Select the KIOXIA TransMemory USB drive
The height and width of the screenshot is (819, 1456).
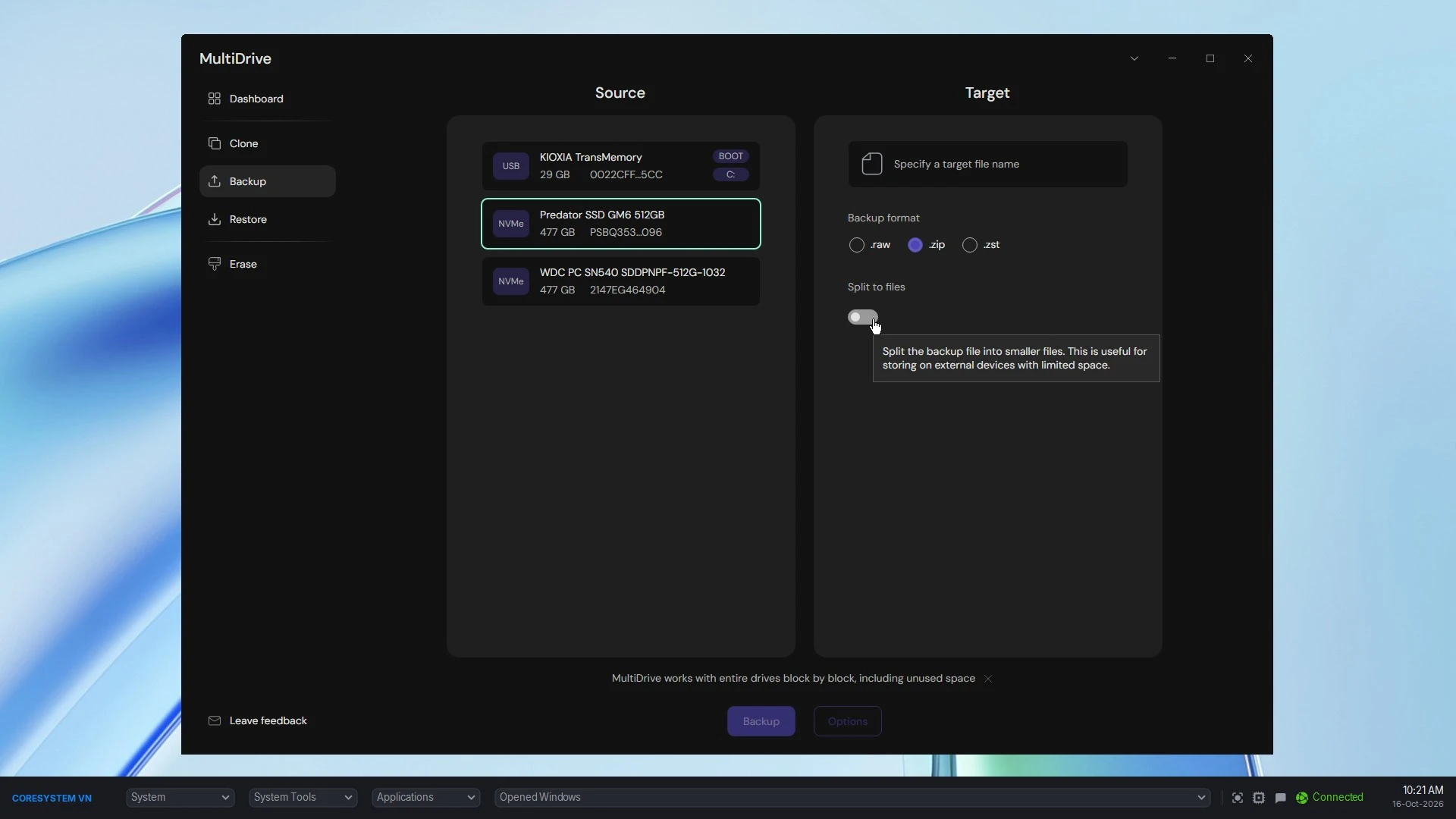pyautogui.click(x=620, y=165)
